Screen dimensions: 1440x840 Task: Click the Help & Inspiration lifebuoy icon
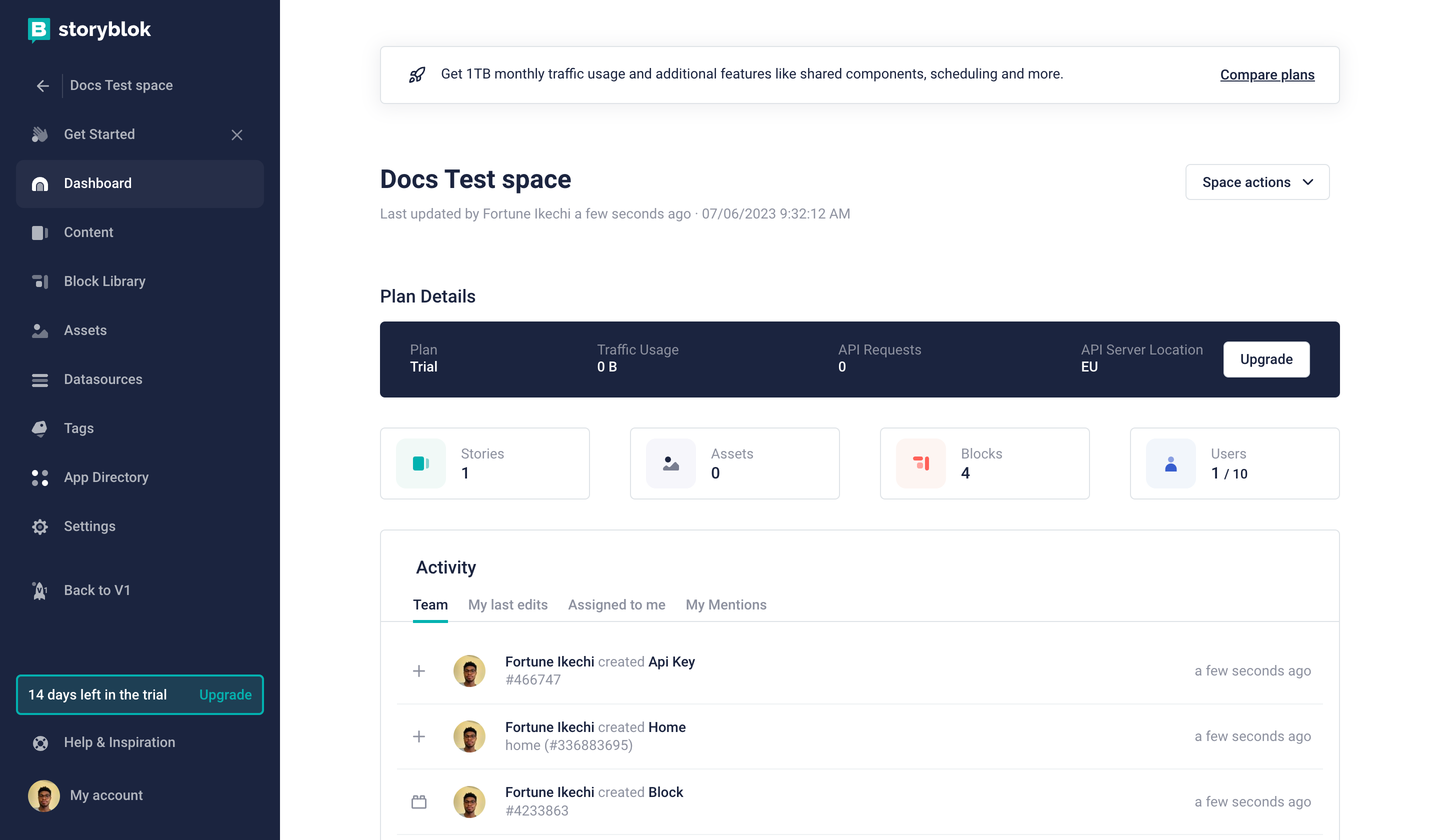[40, 743]
